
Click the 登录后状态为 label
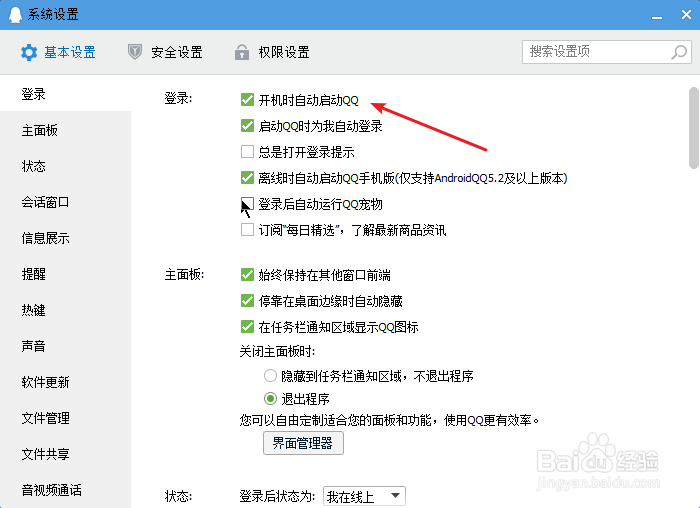(x=277, y=496)
